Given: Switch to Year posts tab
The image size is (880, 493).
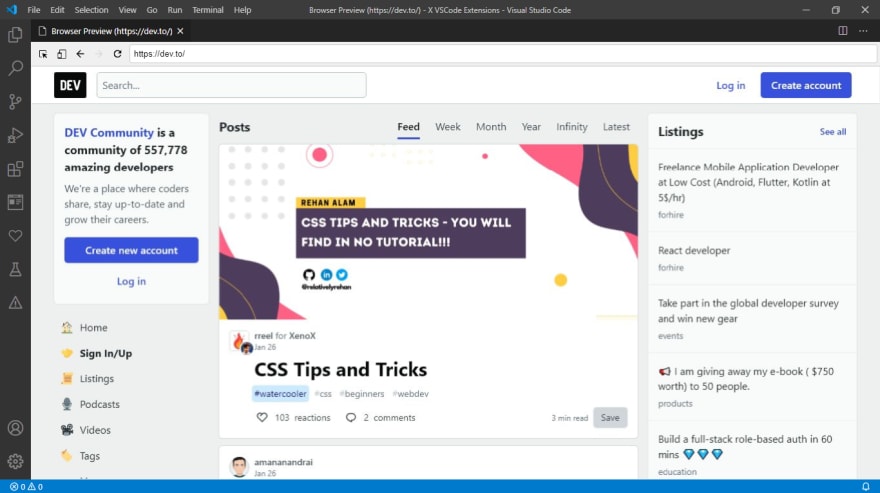Looking at the screenshot, I should [x=531, y=127].
